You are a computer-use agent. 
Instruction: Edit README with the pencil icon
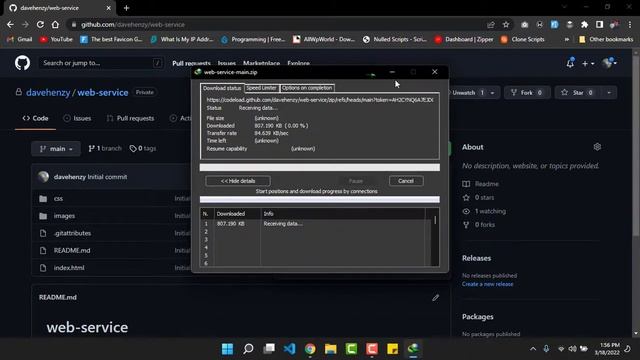click(436, 298)
